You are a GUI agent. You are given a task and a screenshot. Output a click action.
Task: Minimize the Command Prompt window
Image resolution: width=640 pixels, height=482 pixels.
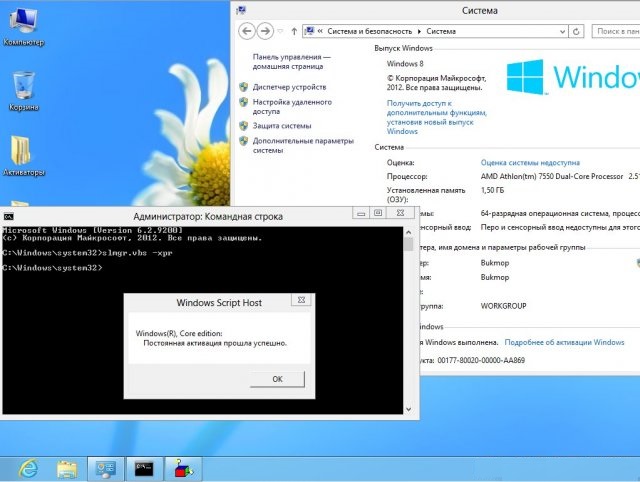tap(361, 213)
